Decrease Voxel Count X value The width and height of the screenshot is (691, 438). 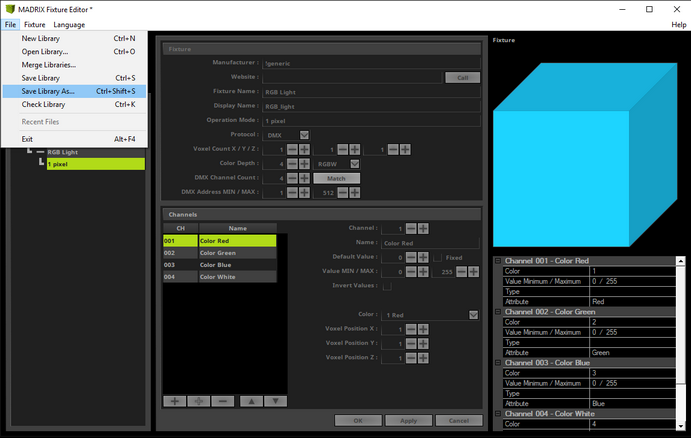tap(292, 149)
